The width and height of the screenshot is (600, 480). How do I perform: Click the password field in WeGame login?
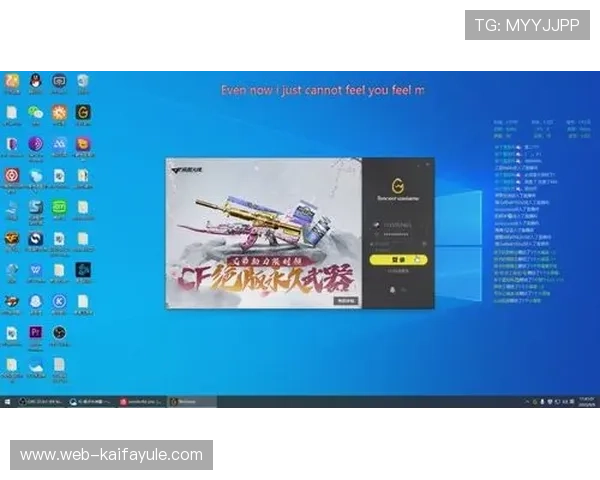[398, 234]
